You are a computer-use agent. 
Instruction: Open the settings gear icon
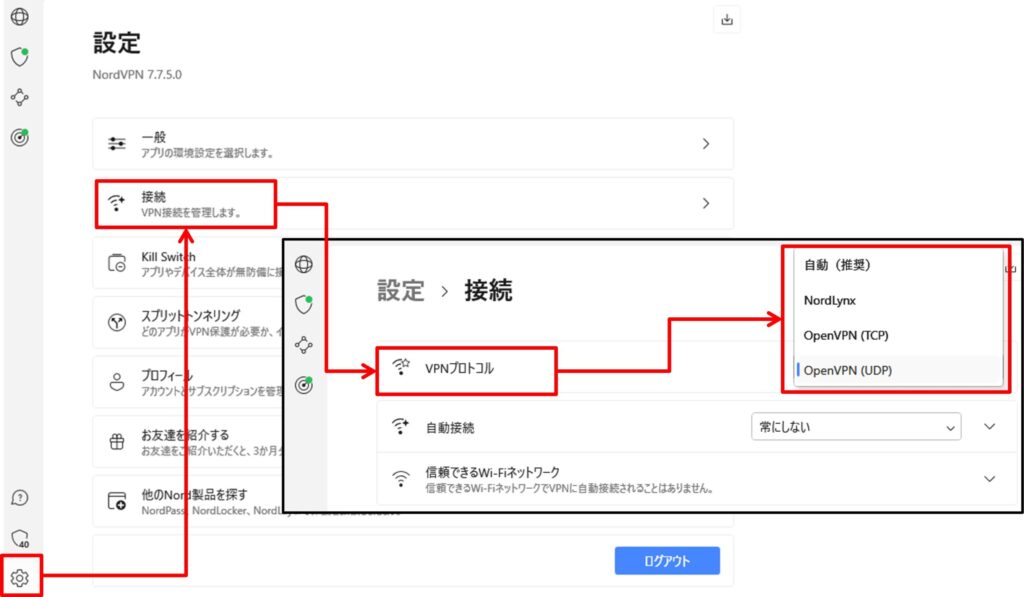tap(22, 577)
